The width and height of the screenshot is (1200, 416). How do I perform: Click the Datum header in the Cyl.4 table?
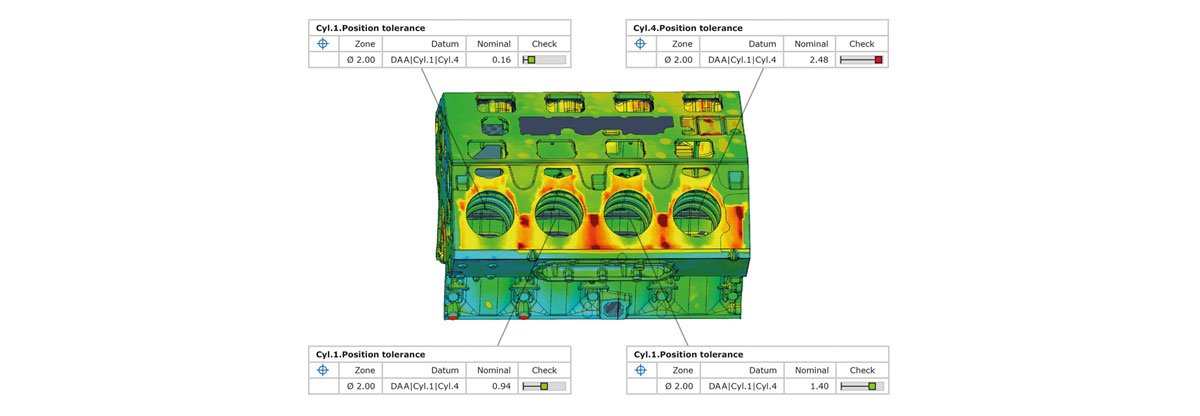click(762, 44)
